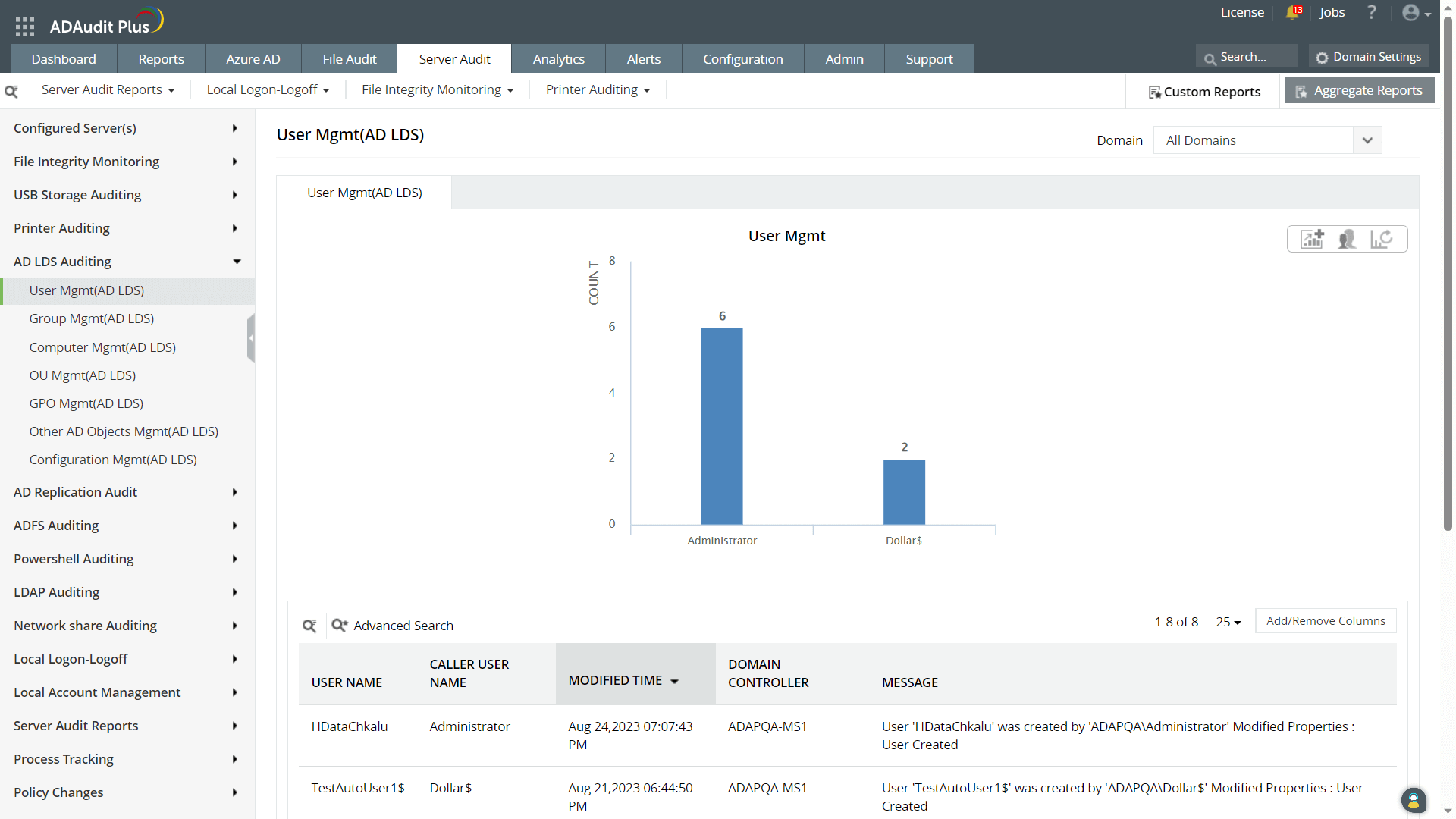This screenshot has width=1456, height=819.
Task: Open the apps grid icon
Action: [x=25, y=27]
